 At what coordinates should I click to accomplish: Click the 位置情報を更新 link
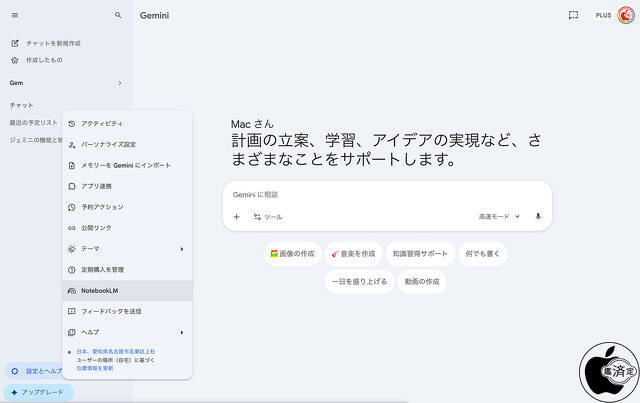[x=94, y=368]
